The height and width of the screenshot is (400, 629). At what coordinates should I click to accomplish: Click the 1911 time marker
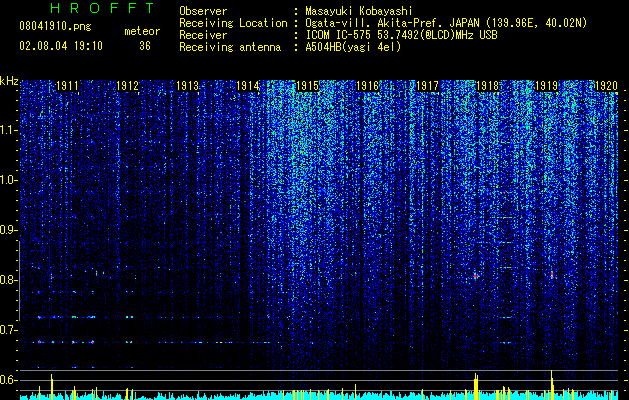[x=67, y=86]
